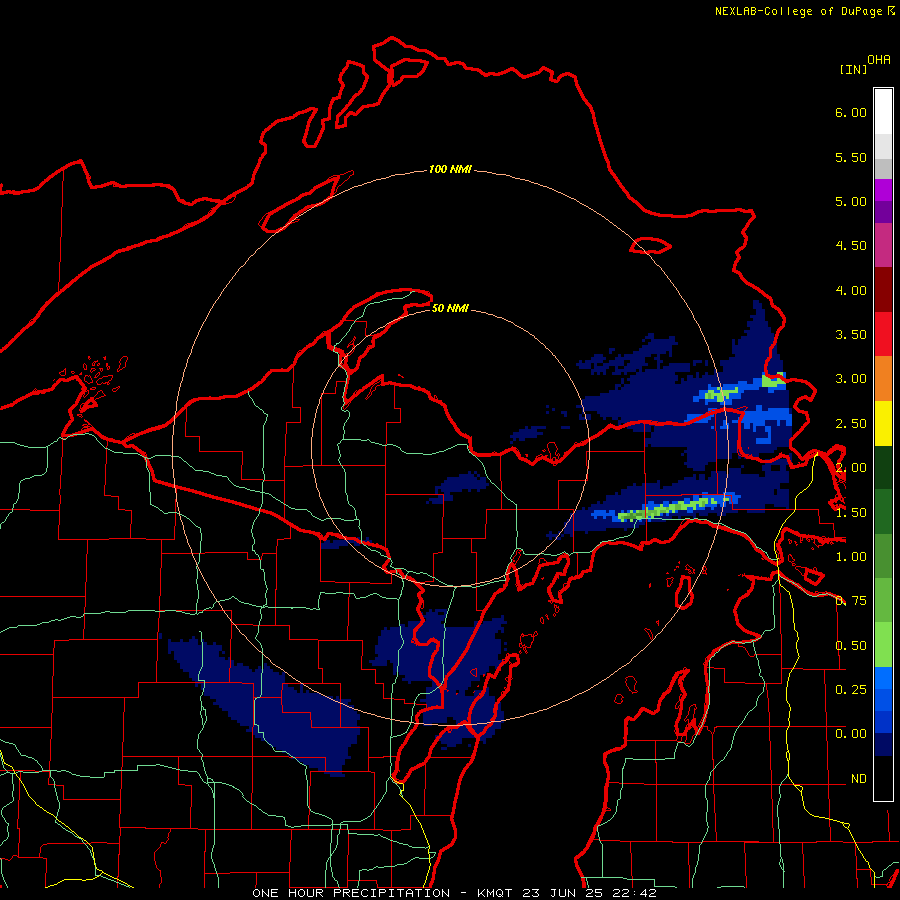Select the 4.00 legend value
The height and width of the screenshot is (900, 900).
(x=851, y=290)
